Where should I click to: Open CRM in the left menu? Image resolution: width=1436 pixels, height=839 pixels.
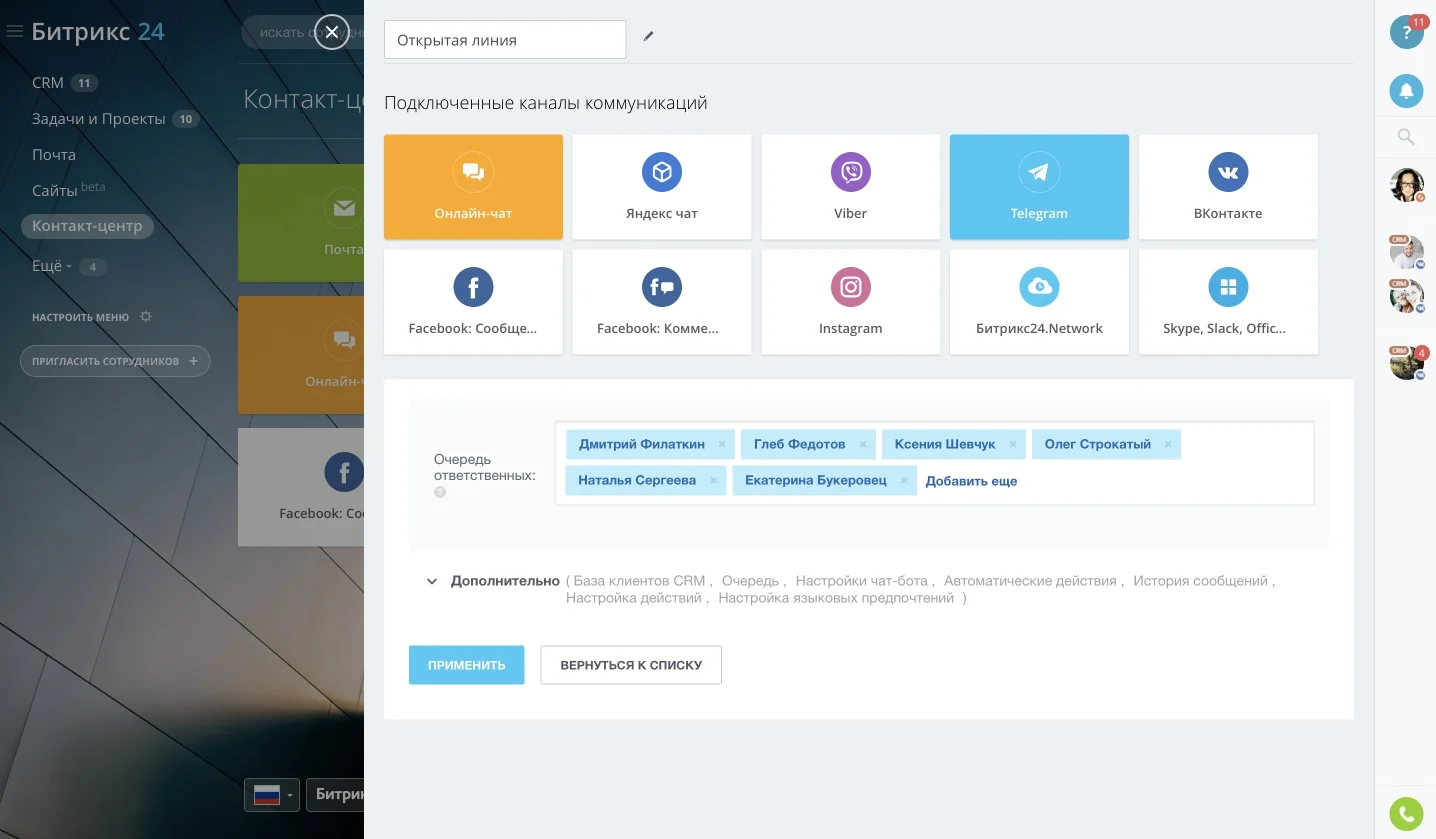[48, 83]
